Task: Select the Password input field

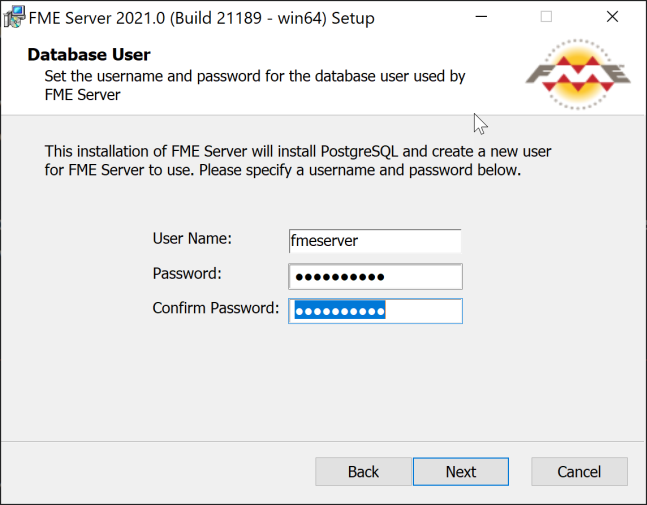Action: (375, 276)
